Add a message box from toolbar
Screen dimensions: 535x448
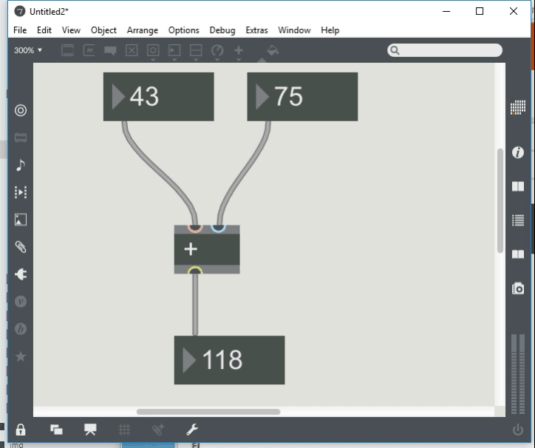pyautogui.click(x=89, y=50)
